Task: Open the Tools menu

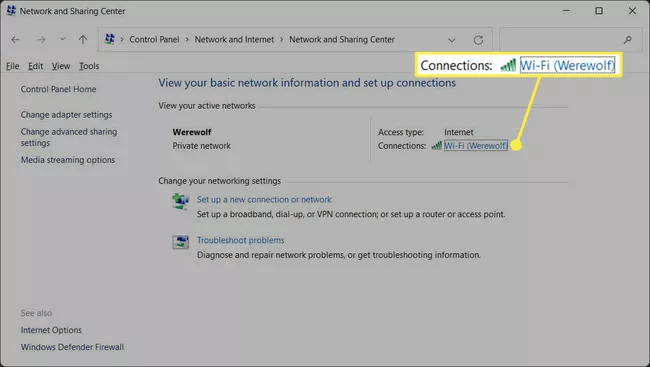Action: tap(89, 66)
